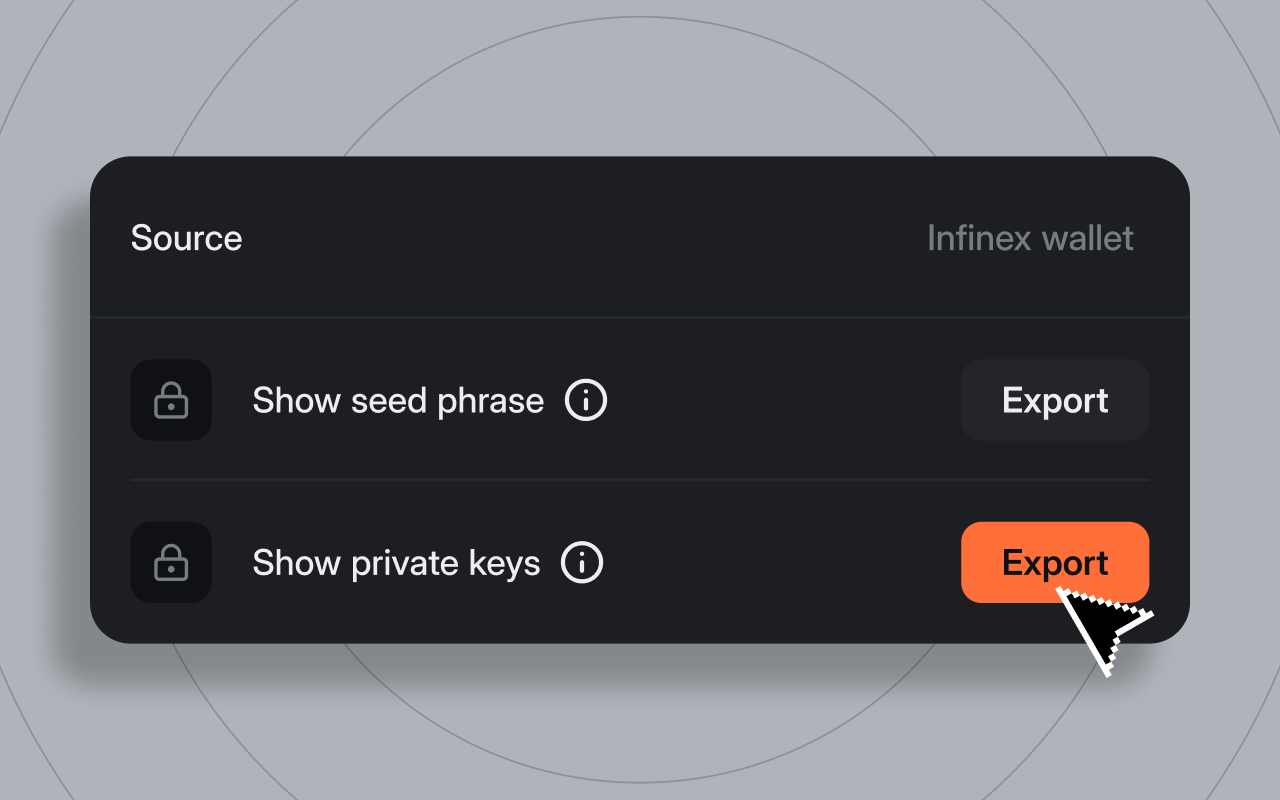
Task: Click the seed phrase row text
Action: pos(398,400)
